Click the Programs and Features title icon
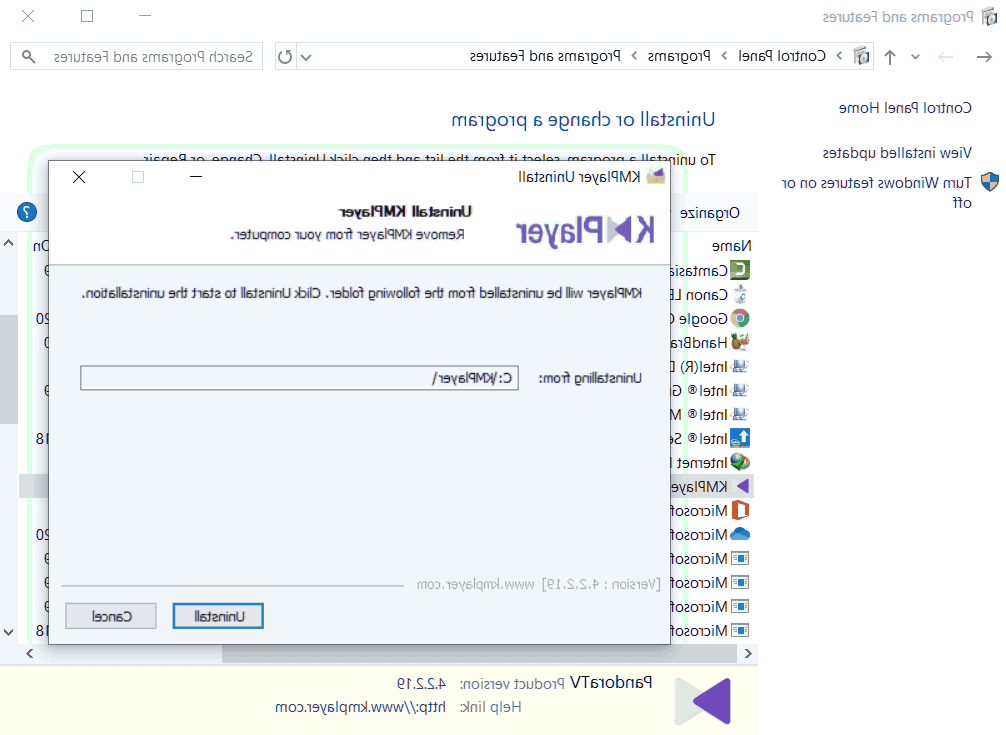Viewport: 1006px width, 735px height. (990, 16)
